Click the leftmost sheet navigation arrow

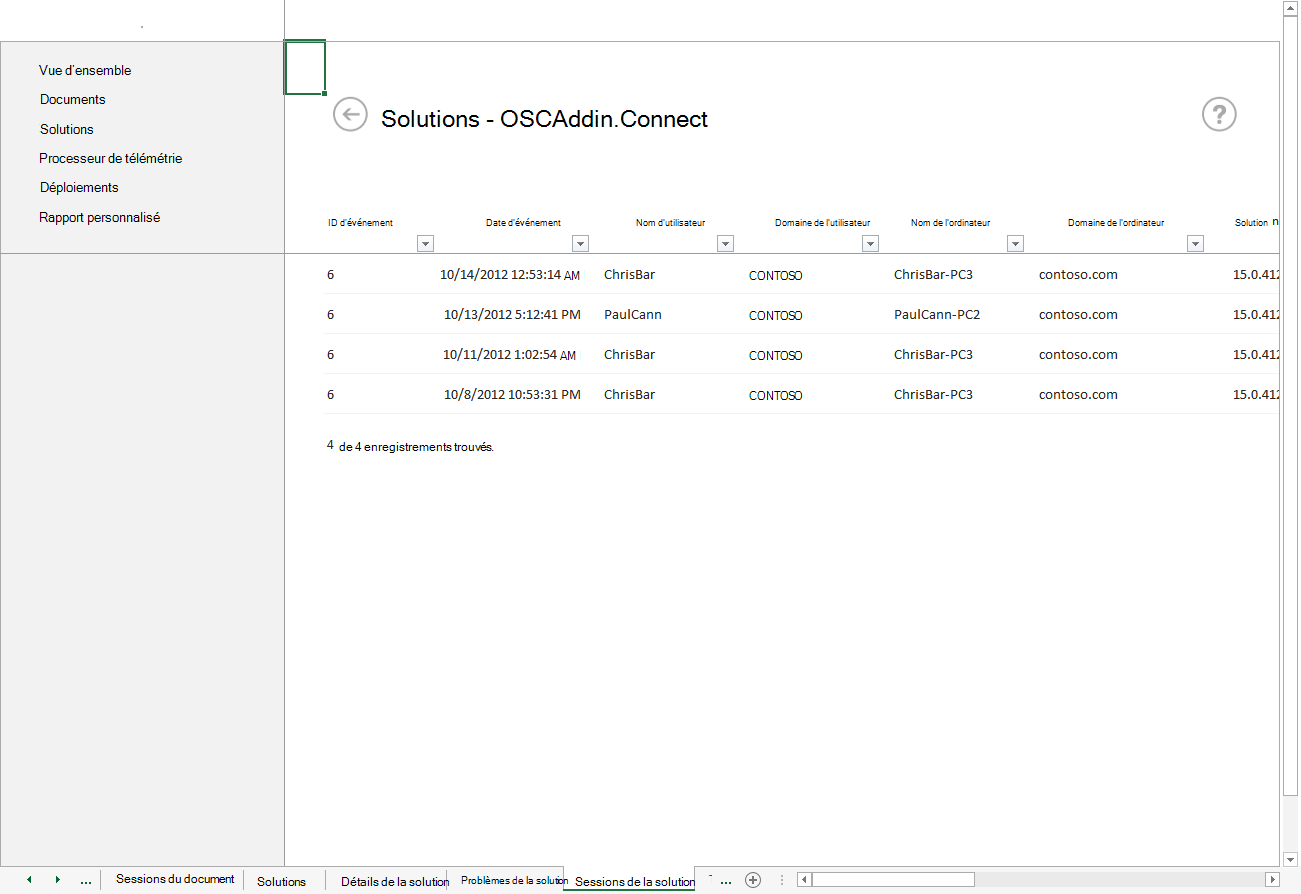tap(28, 880)
